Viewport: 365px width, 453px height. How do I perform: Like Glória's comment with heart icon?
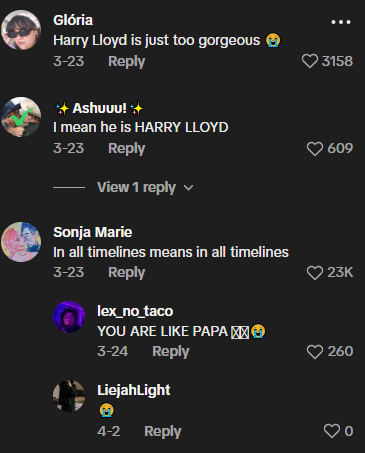click(310, 61)
